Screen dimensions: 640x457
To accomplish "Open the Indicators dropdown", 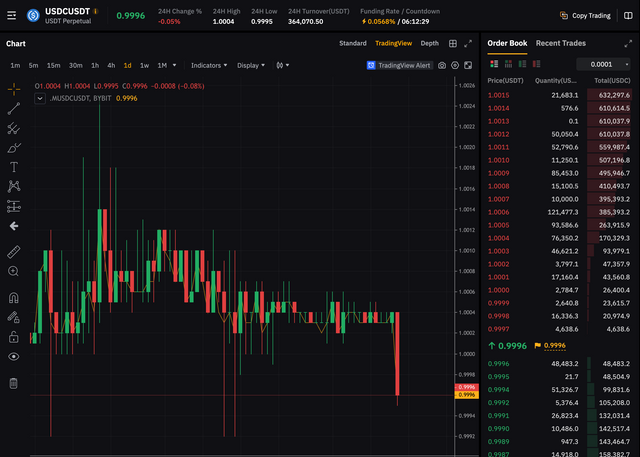I will click(209, 65).
